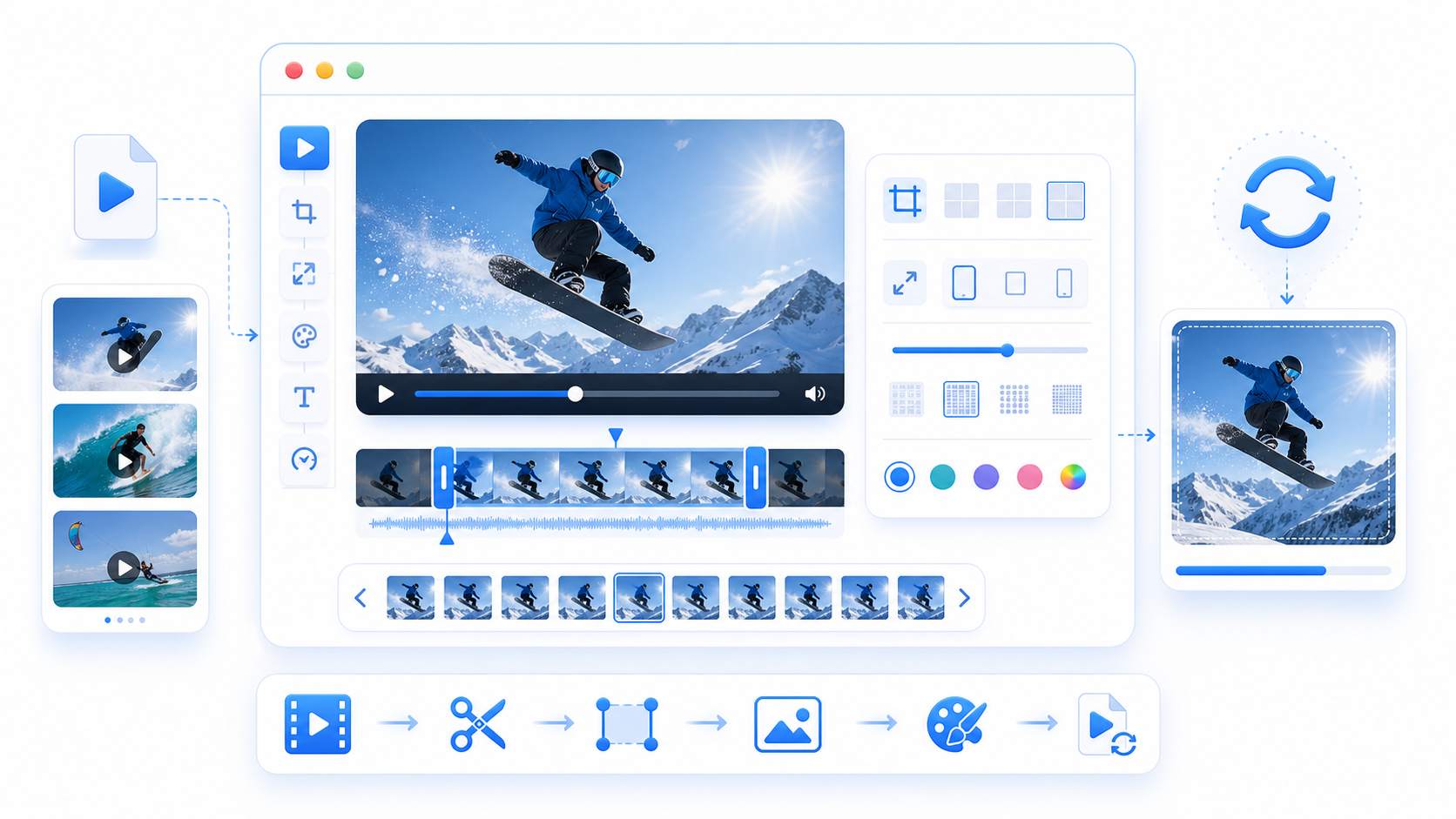Click the image picture icon in workflow
The height and width of the screenshot is (819, 1456).
788,724
